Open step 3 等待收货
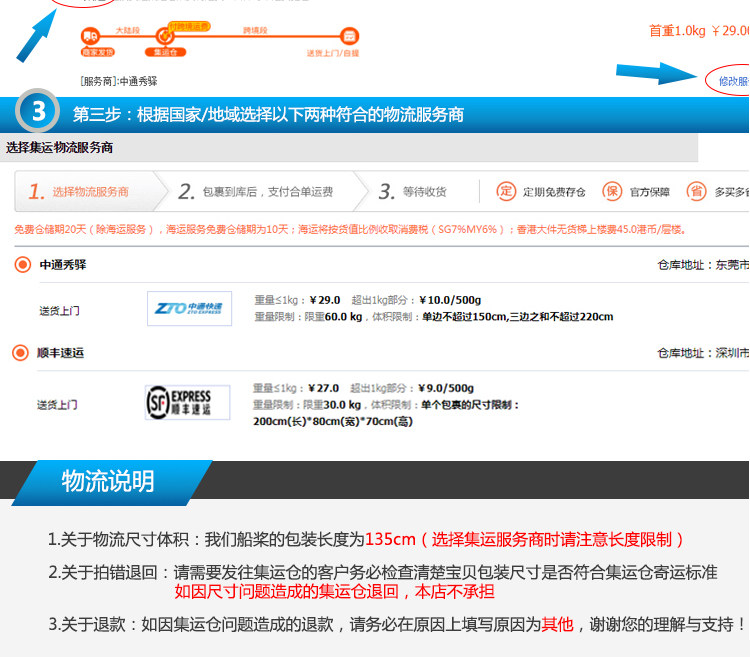The height and width of the screenshot is (657, 750). [x=412, y=192]
